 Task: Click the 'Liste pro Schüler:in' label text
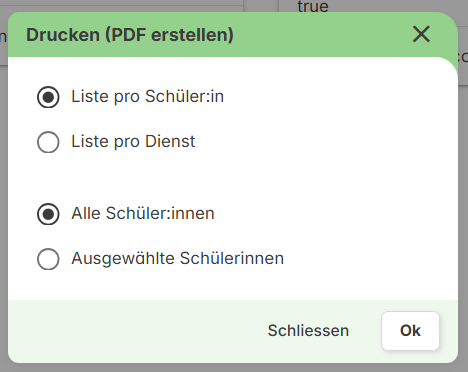pyautogui.click(x=147, y=97)
